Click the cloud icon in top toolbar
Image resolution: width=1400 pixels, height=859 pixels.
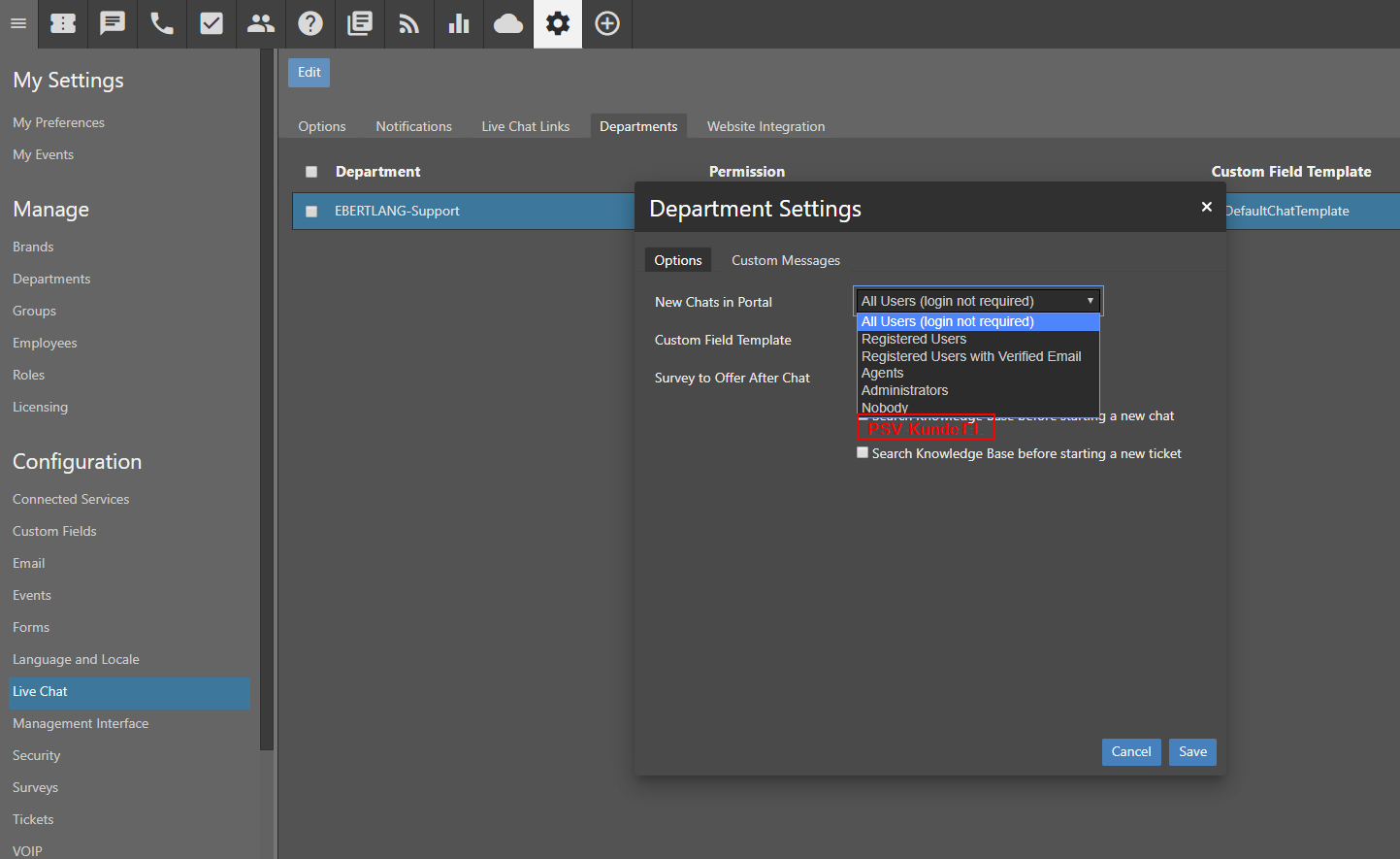click(x=508, y=23)
